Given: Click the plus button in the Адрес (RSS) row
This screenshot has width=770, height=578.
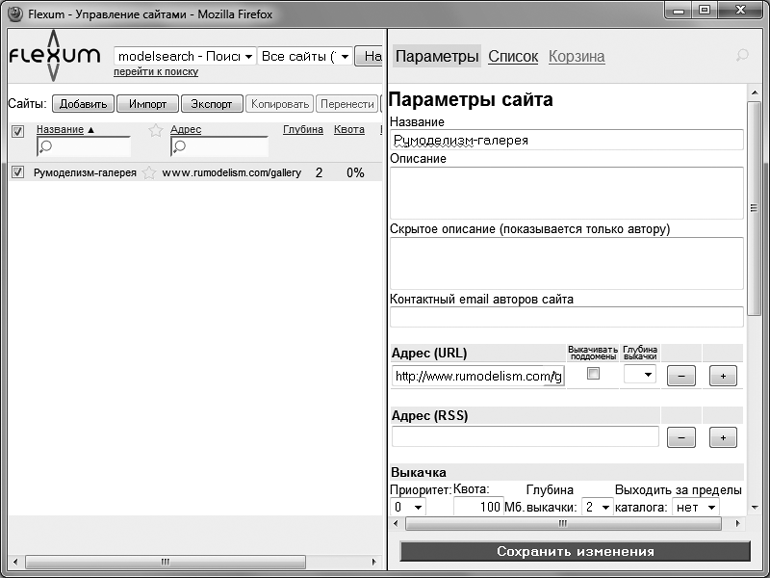Looking at the screenshot, I should tap(722, 437).
